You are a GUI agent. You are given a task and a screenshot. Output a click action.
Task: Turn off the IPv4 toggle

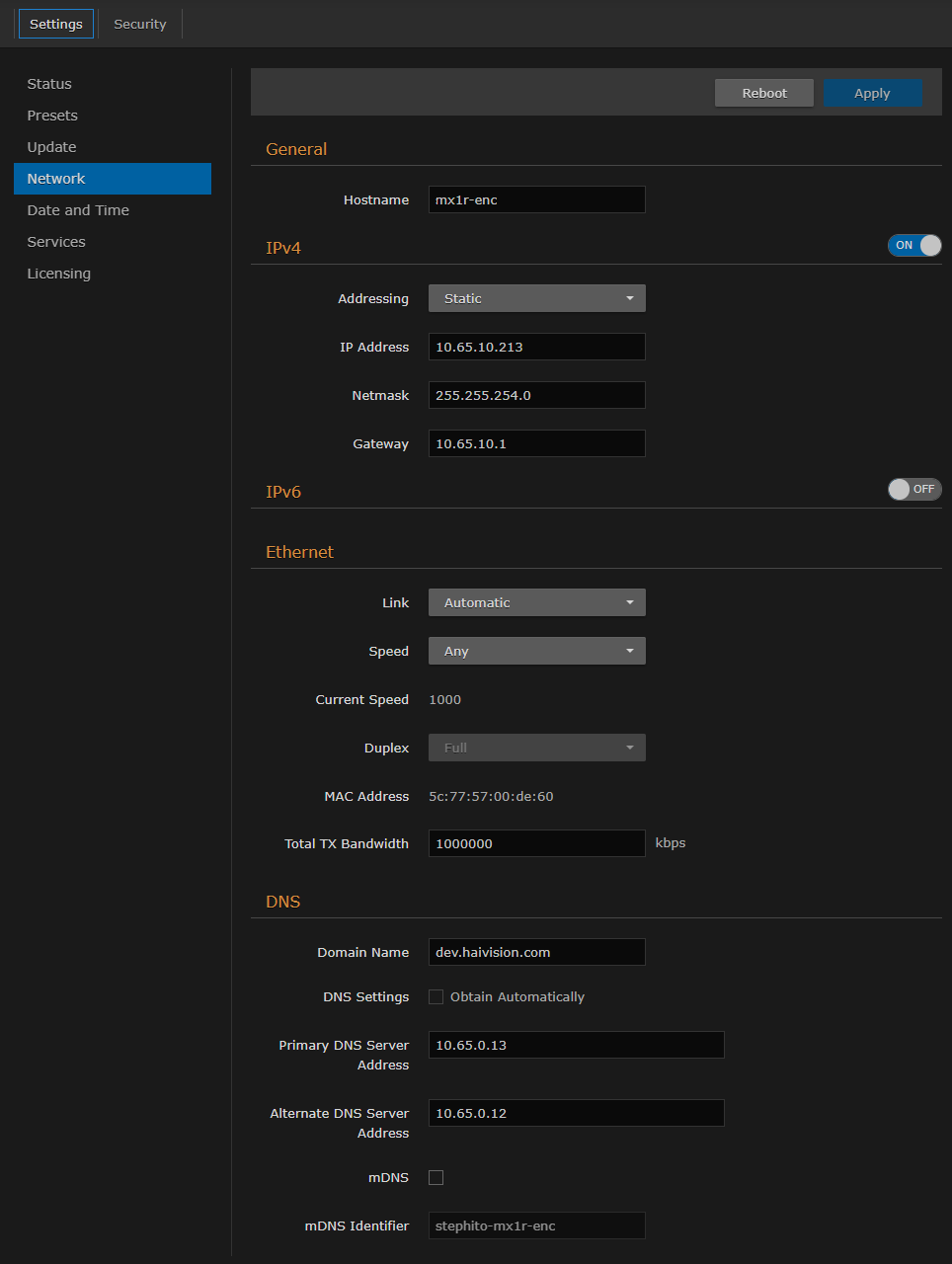click(914, 245)
